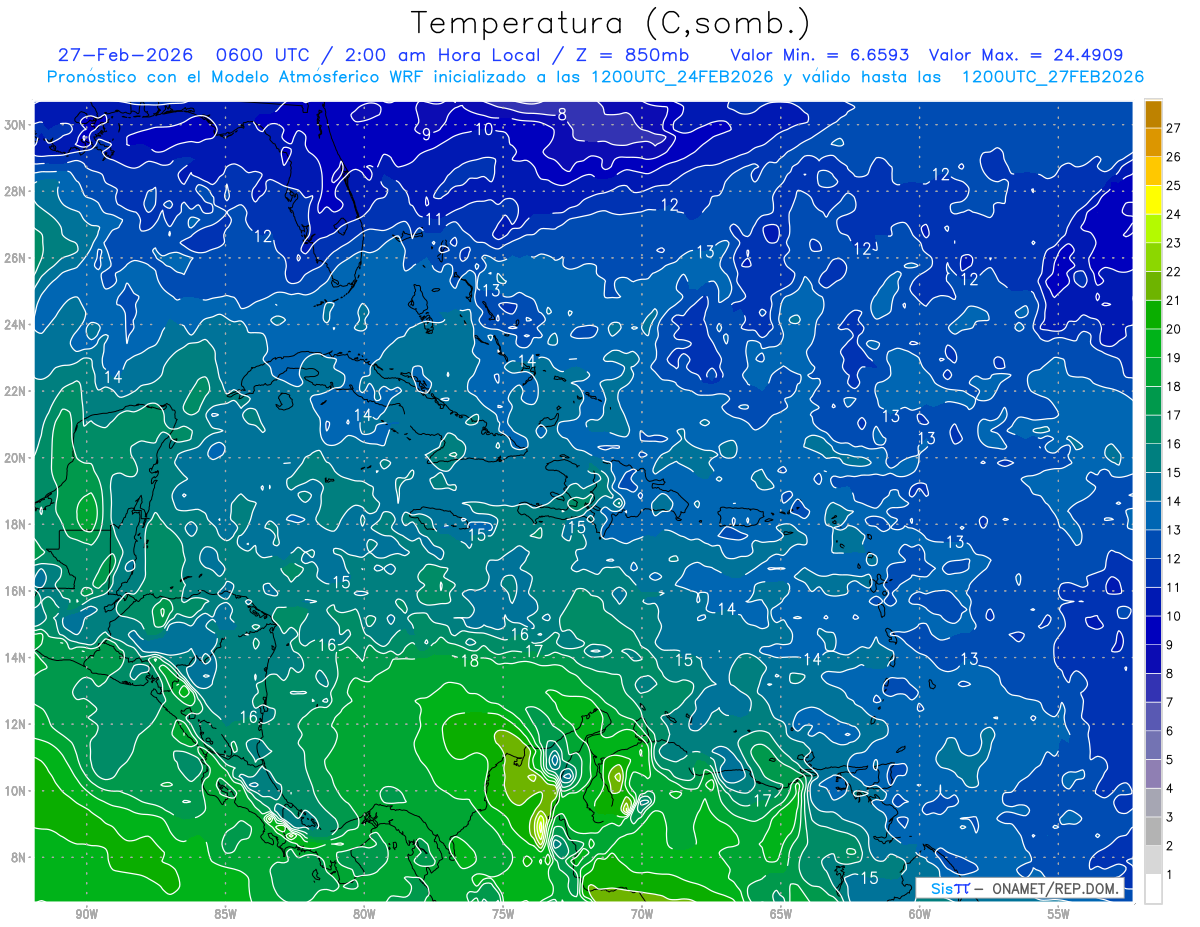Click the "28N" latitude axis label
The height and width of the screenshot is (927, 1200).
17,191
